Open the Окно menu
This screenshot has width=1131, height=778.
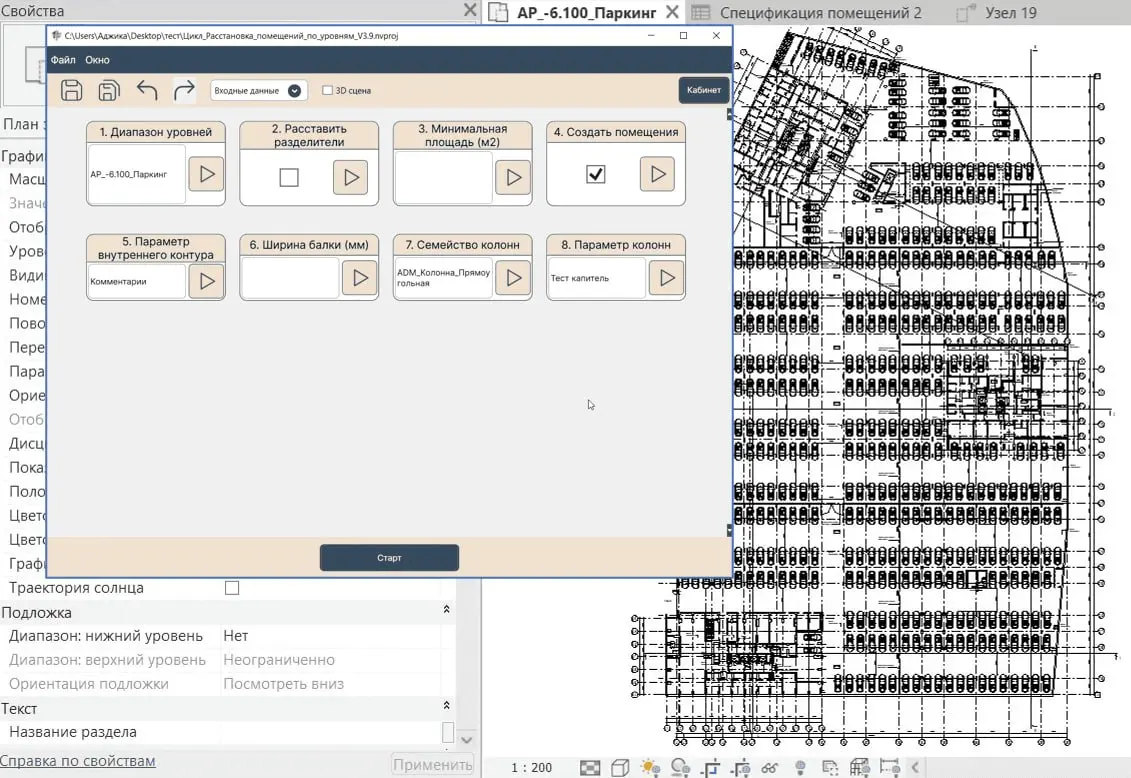click(97, 60)
